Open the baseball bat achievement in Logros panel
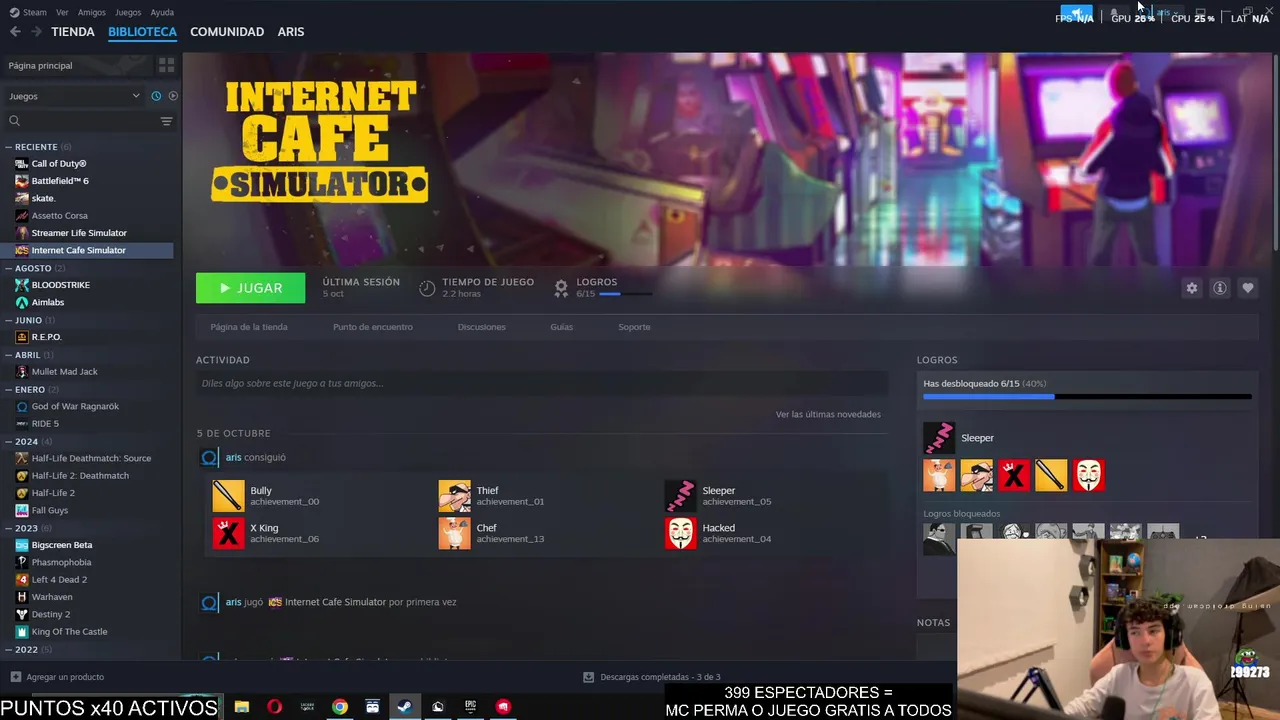 point(1051,475)
